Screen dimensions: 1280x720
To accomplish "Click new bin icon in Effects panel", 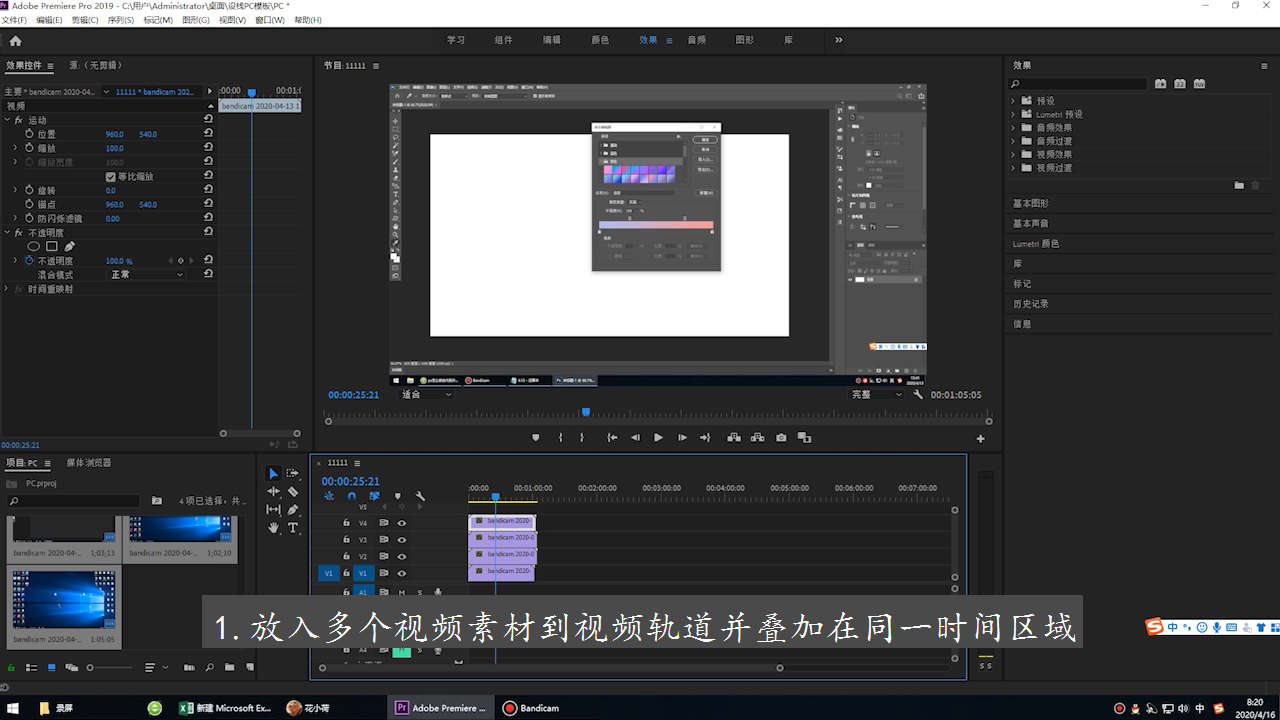I will click(1239, 185).
